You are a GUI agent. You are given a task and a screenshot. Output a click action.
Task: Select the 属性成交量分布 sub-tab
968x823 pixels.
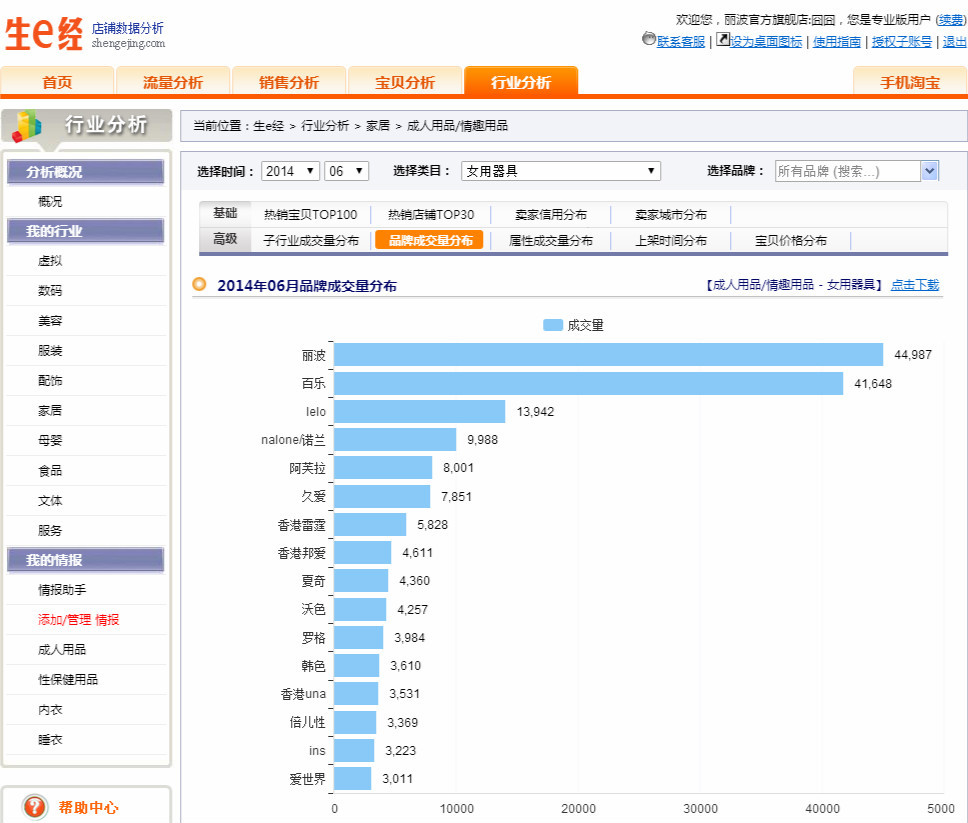(550, 240)
